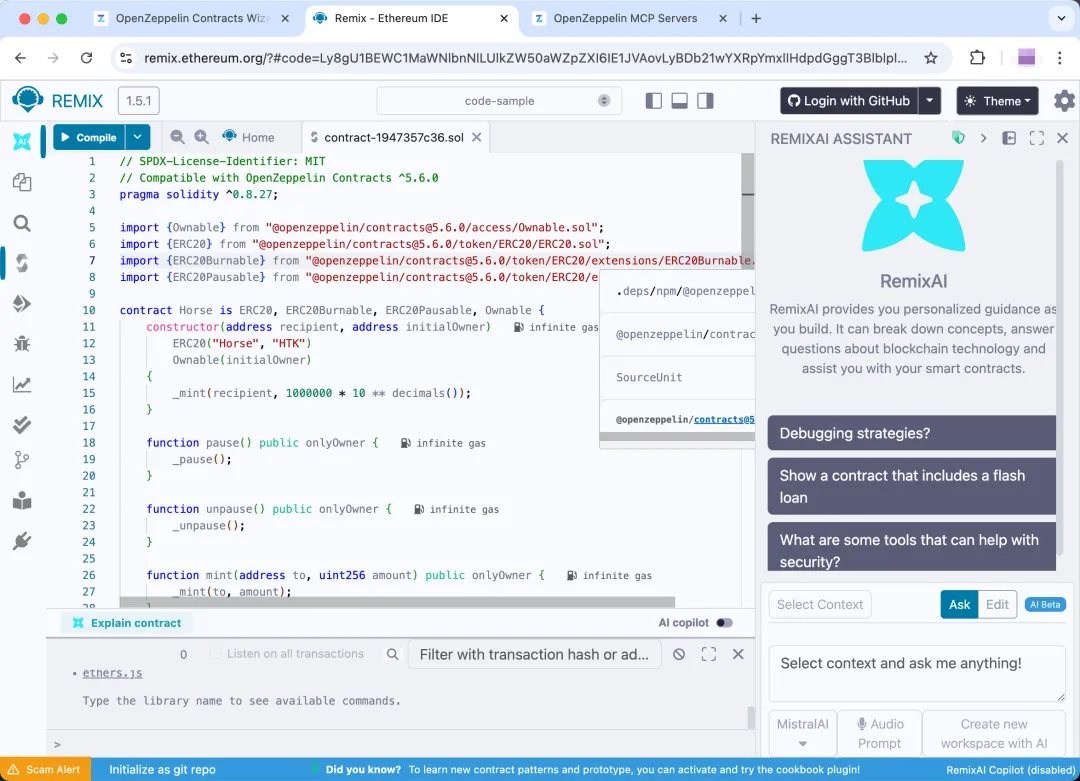The image size is (1080, 781).
Task: Open the Deploy & run transactions icon
Action: coord(22,304)
